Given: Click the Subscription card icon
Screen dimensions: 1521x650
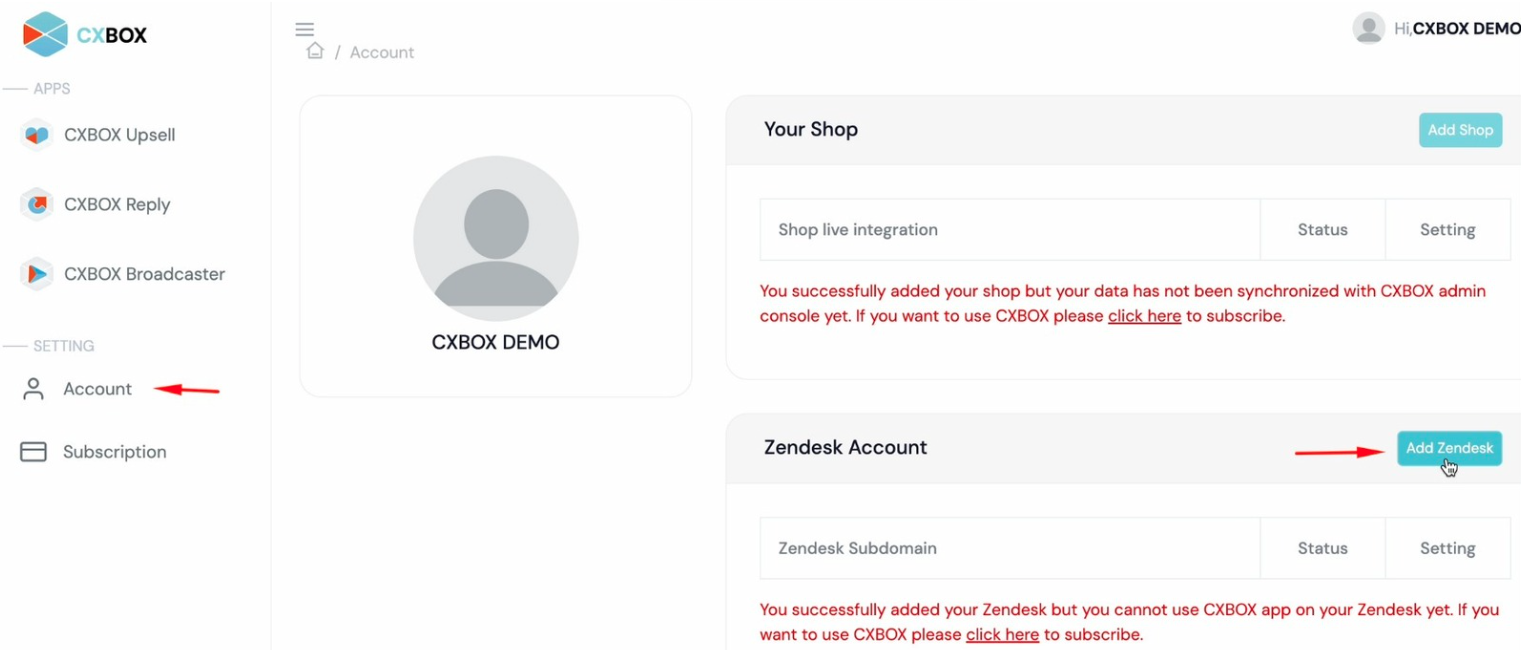Looking at the screenshot, I should point(34,452).
